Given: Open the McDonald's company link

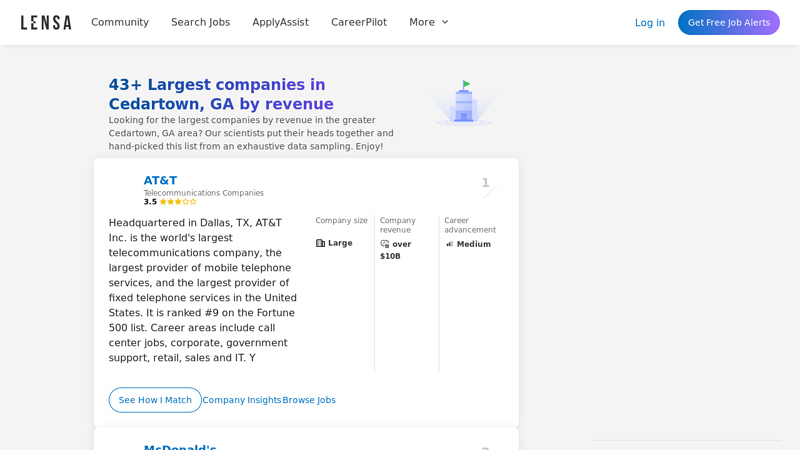Looking at the screenshot, I should [x=180, y=446].
